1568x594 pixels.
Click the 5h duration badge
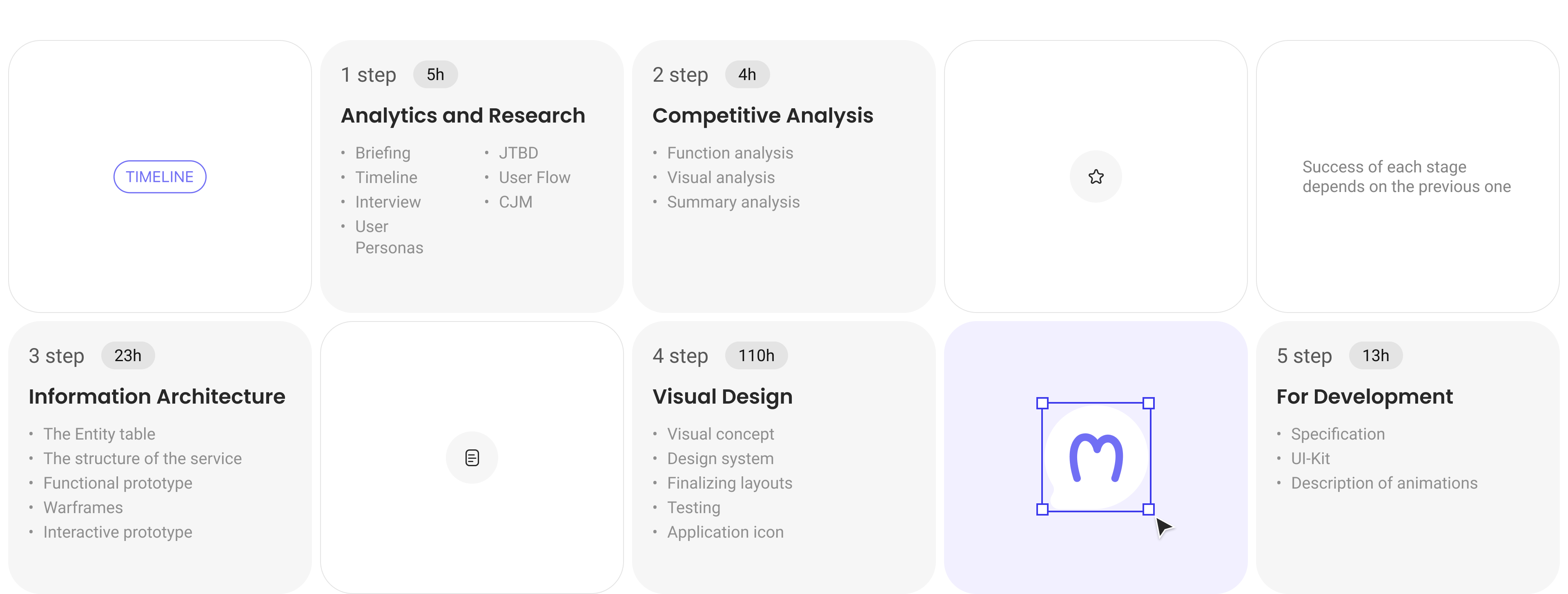pos(435,74)
